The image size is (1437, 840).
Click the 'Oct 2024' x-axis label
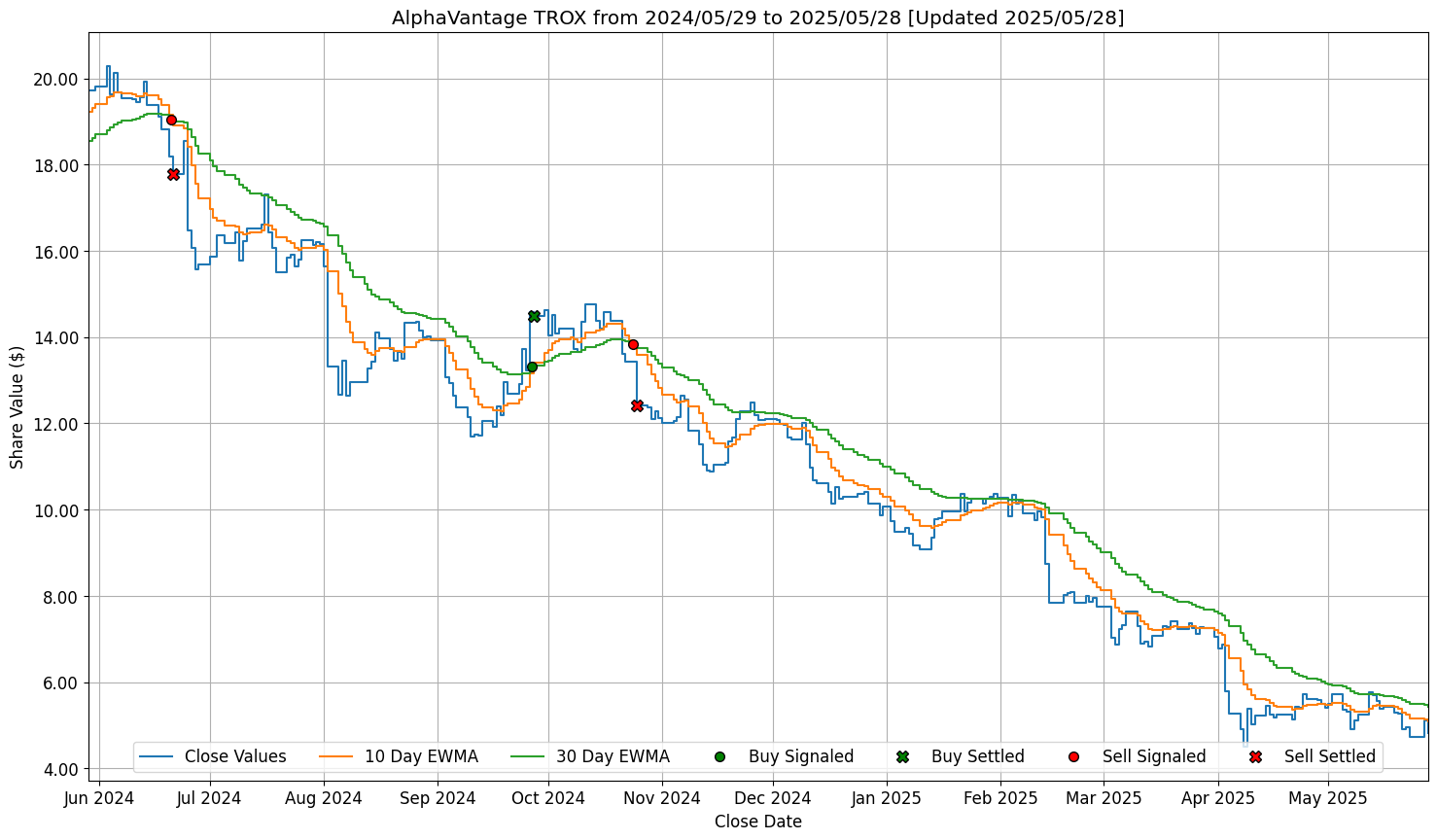point(548,798)
